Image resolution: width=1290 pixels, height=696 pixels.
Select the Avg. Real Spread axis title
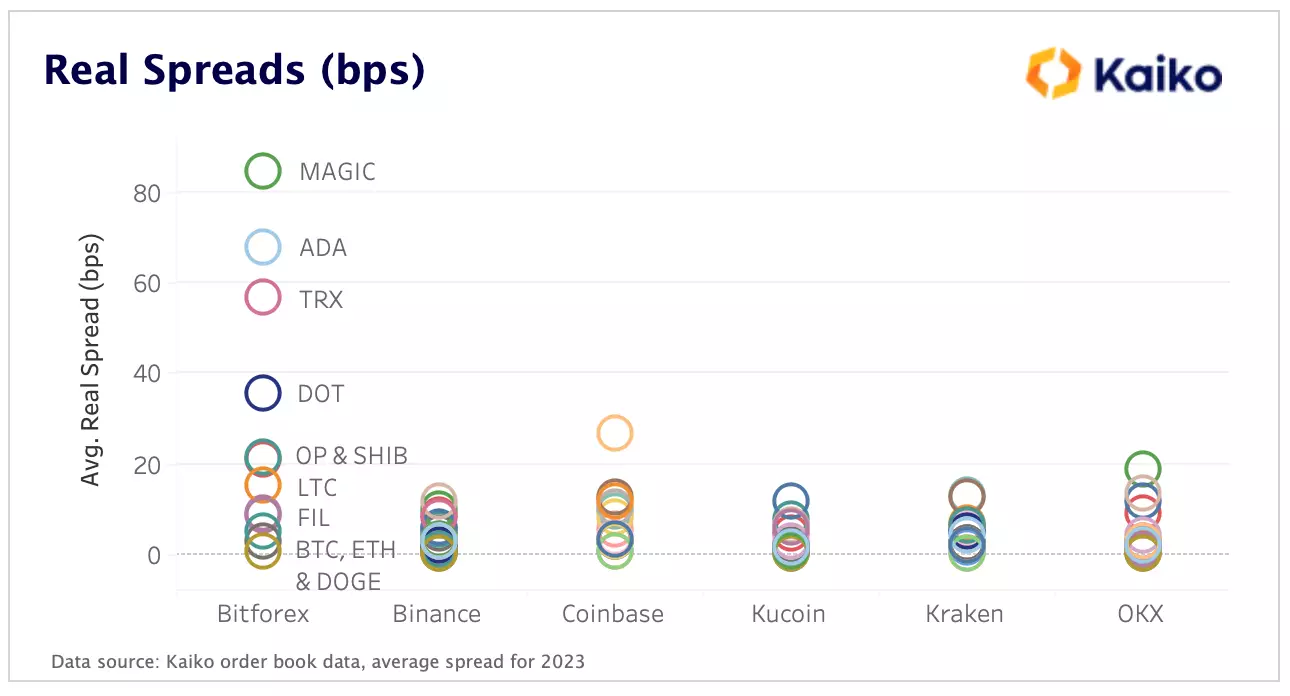point(91,361)
